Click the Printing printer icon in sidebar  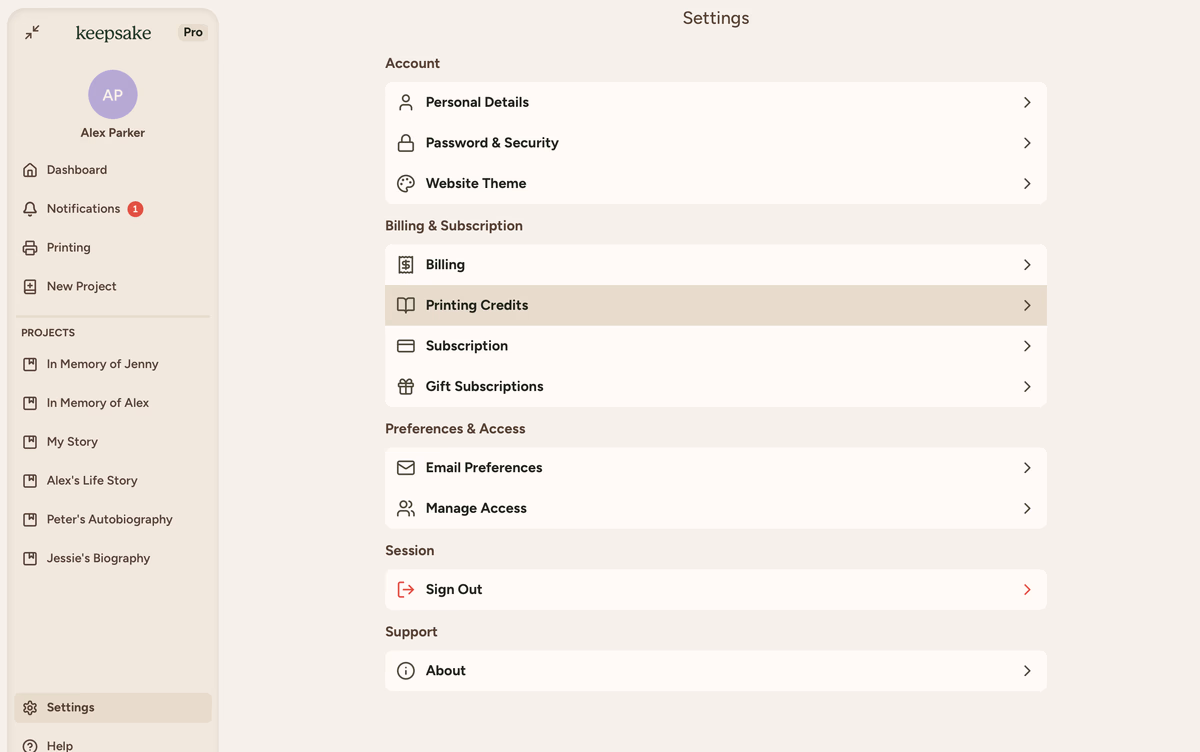[x=30, y=248]
